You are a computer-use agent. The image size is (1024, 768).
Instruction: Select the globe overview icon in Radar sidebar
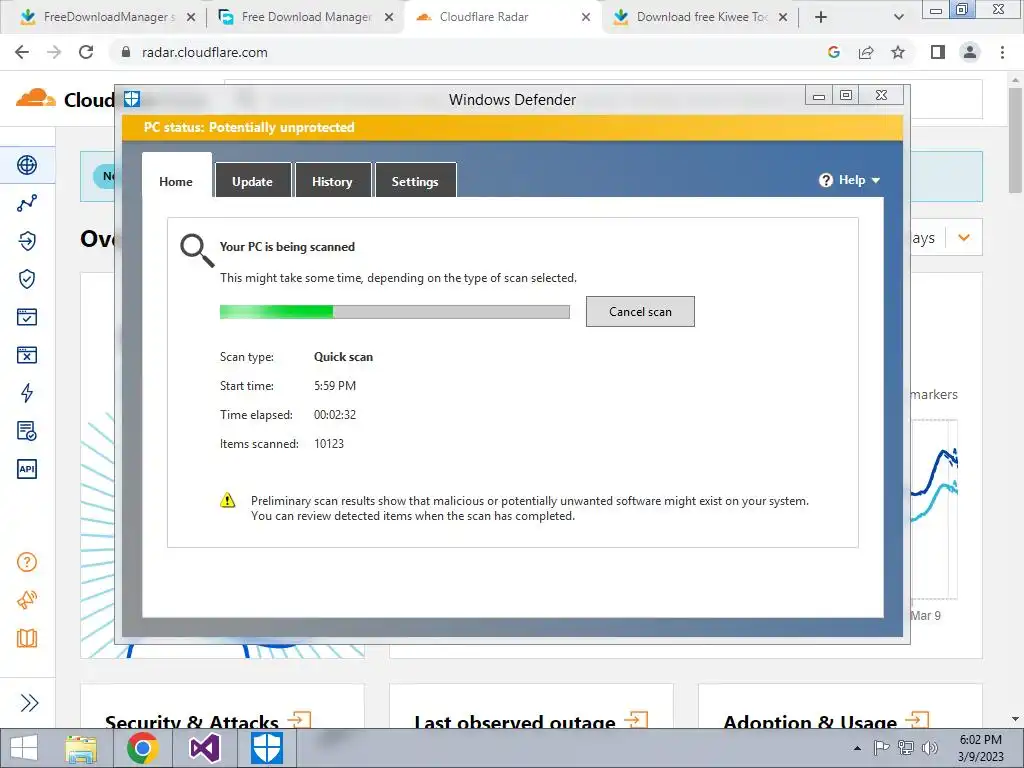click(27, 165)
